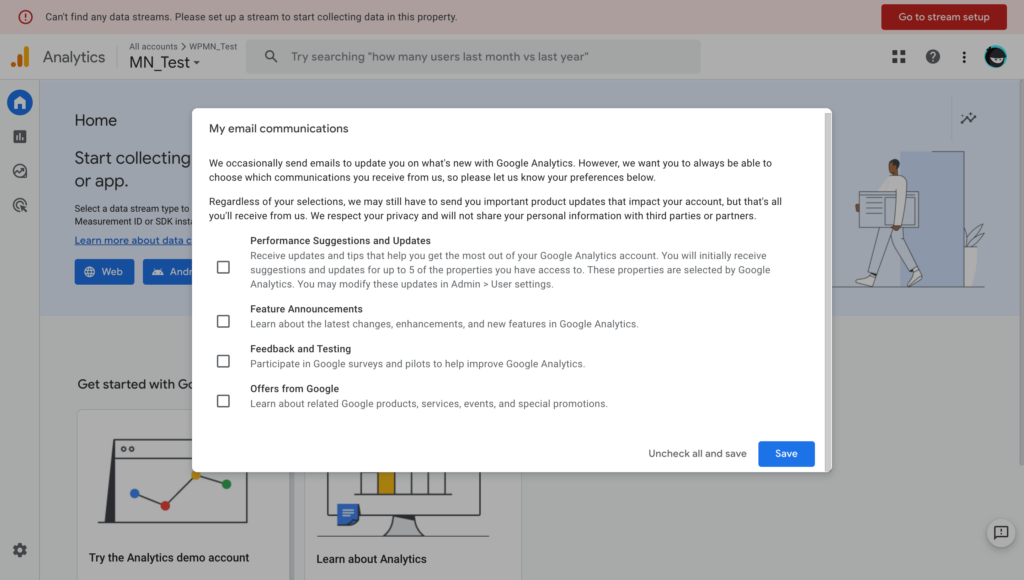This screenshot has width=1024, height=580.
Task: Click Uncheck all and save
Action: 697,453
